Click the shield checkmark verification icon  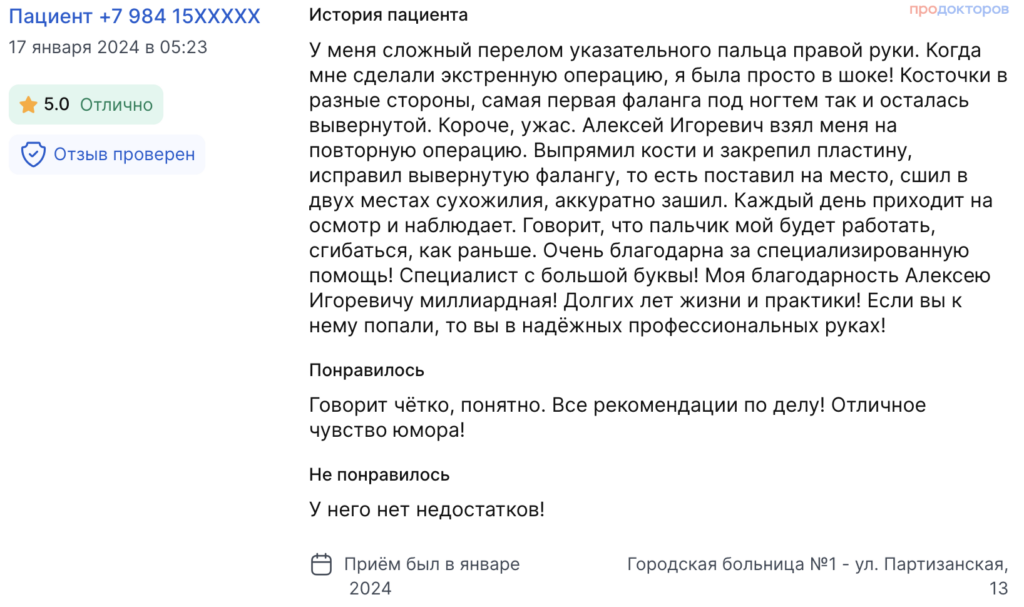tap(33, 154)
